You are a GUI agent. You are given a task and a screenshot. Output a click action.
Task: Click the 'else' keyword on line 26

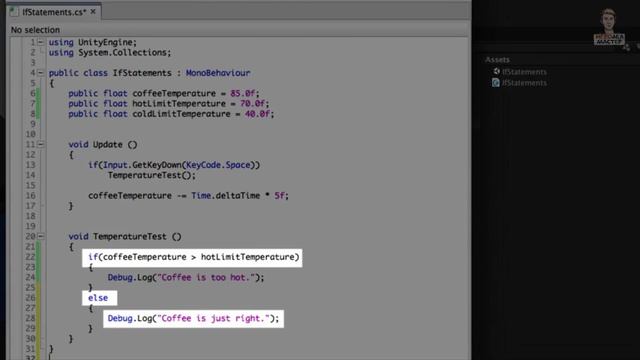[98, 298]
